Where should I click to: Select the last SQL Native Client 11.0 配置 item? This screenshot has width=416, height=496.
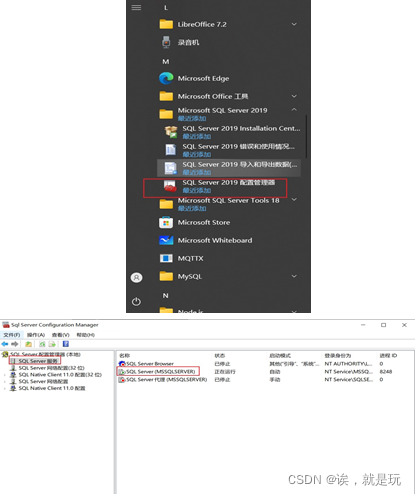click(x=52, y=388)
